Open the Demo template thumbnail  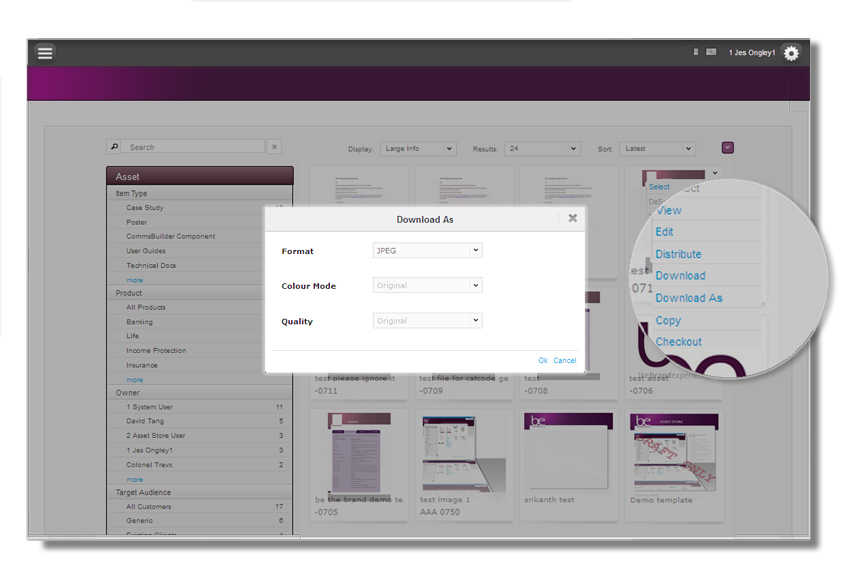(x=674, y=453)
